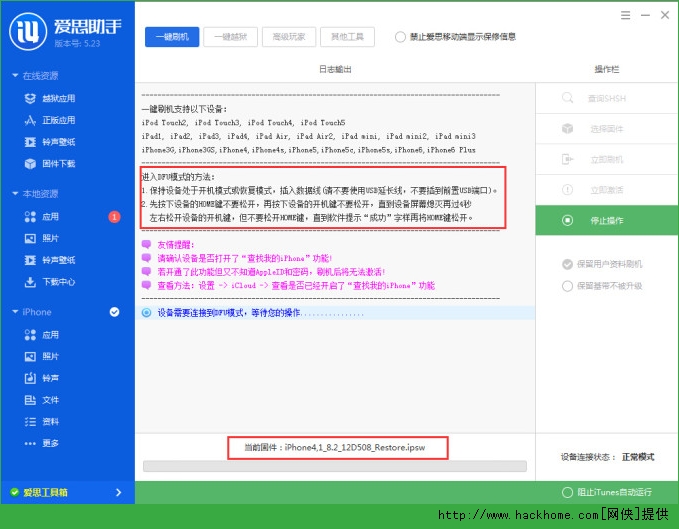Open 正版应用 app store section
The height and width of the screenshot is (529, 679).
[58, 120]
